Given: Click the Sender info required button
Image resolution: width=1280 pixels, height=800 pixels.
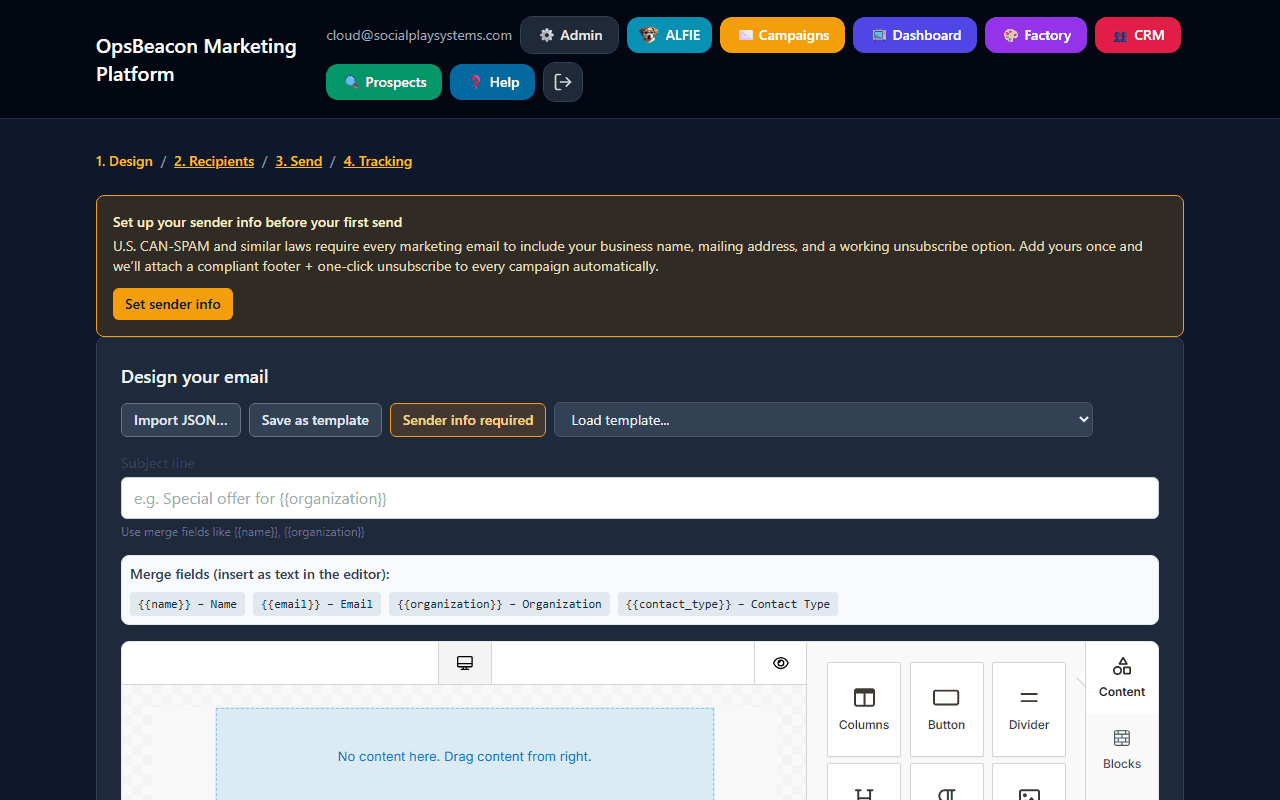Looking at the screenshot, I should [468, 420].
